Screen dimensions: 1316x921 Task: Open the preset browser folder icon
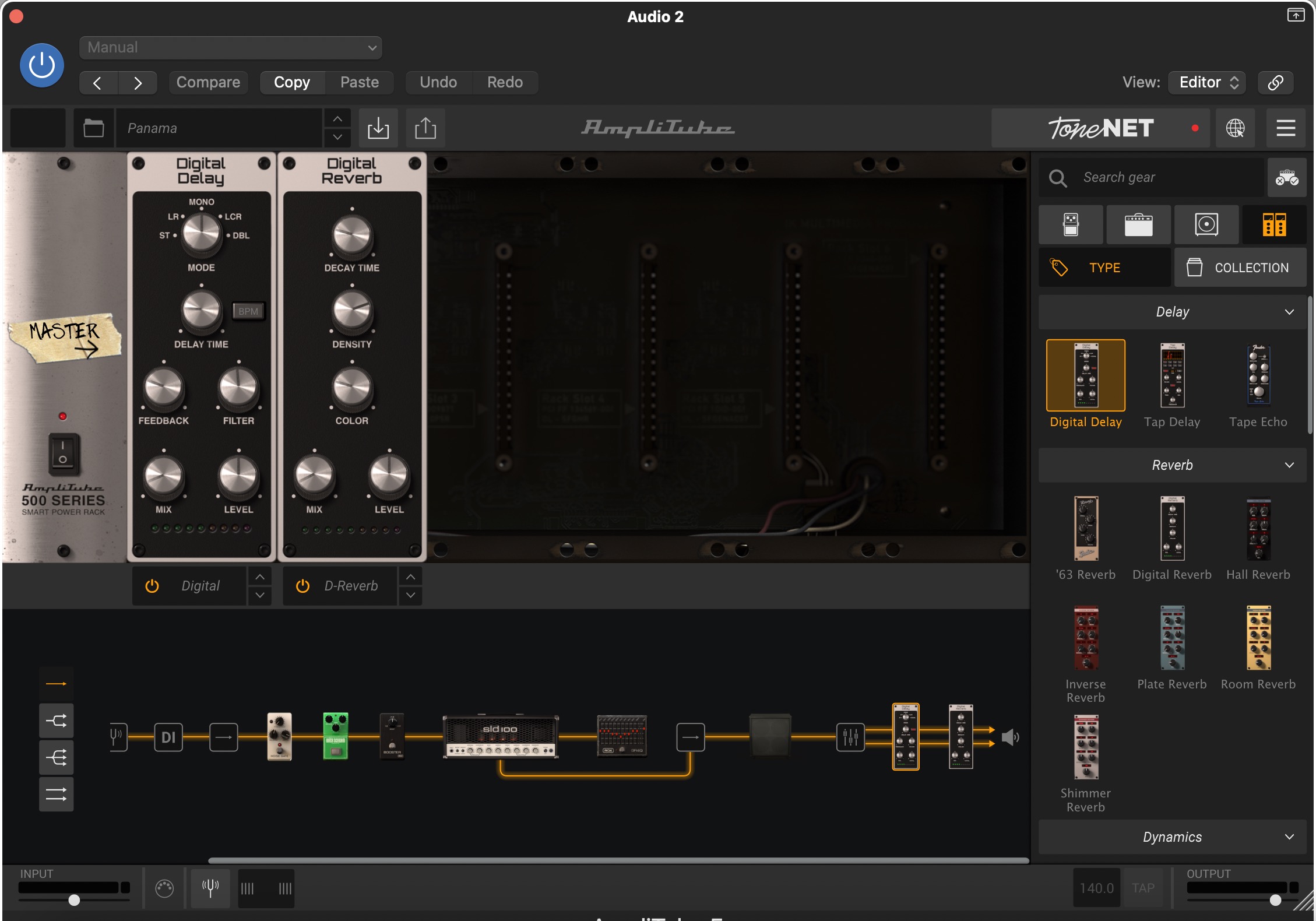pos(93,128)
